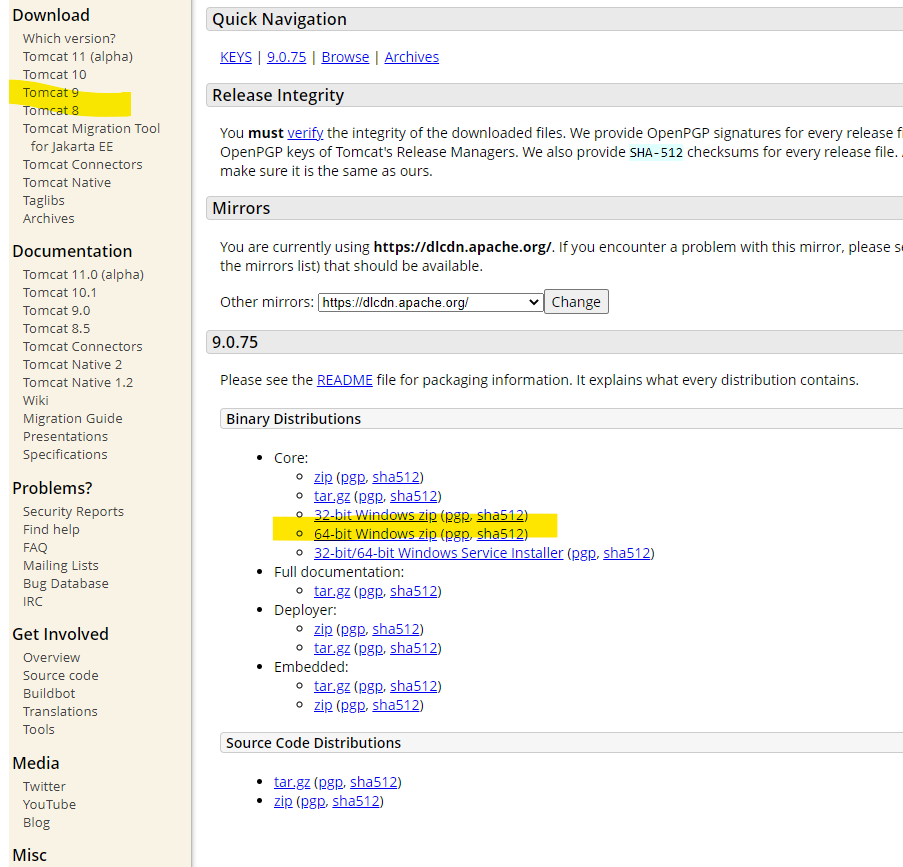
Task: Open Blog under Media
Action: click(36, 822)
